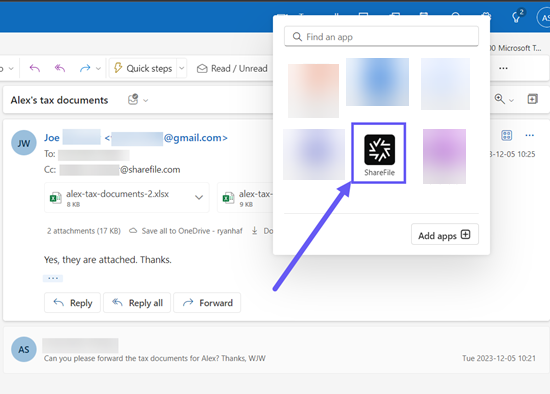
Task: Expand the Quick steps dropdown arrow
Action: tap(182, 68)
